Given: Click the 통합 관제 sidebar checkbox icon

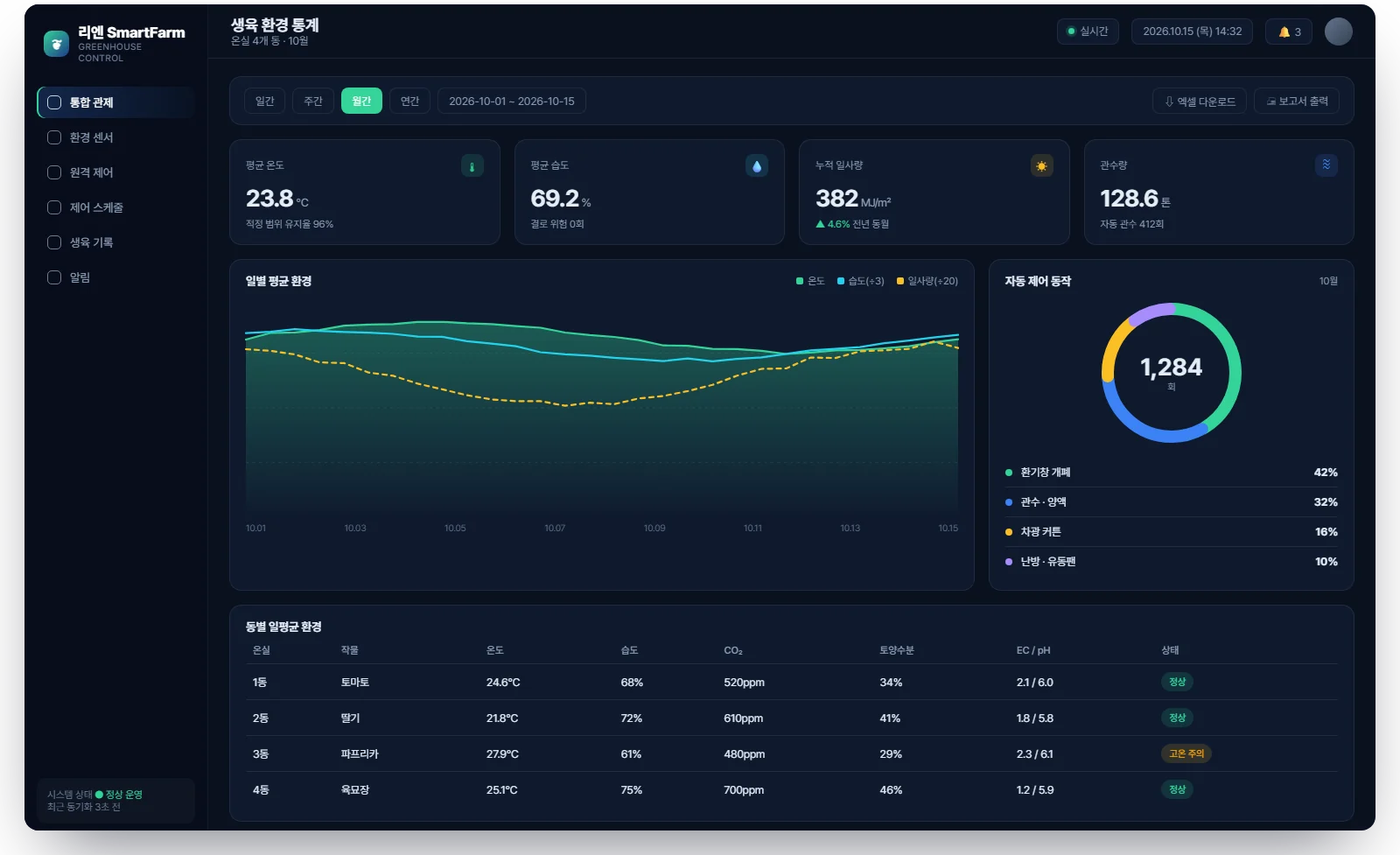Looking at the screenshot, I should tap(54, 102).
